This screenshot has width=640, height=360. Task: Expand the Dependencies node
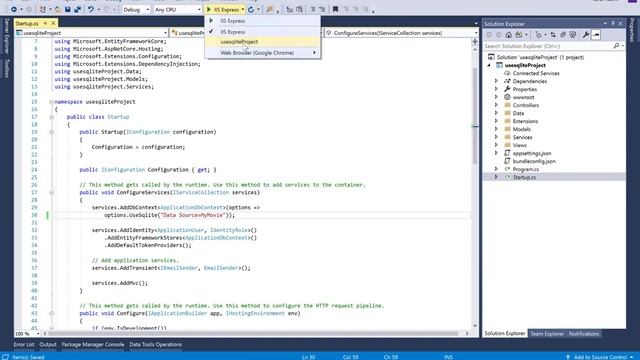496,81
